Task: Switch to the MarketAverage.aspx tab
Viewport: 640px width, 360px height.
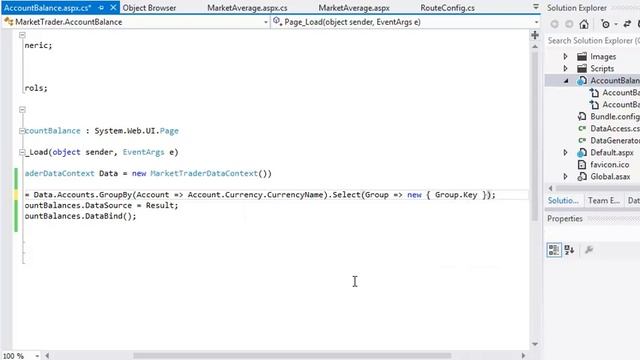Action: coord(354,8)
